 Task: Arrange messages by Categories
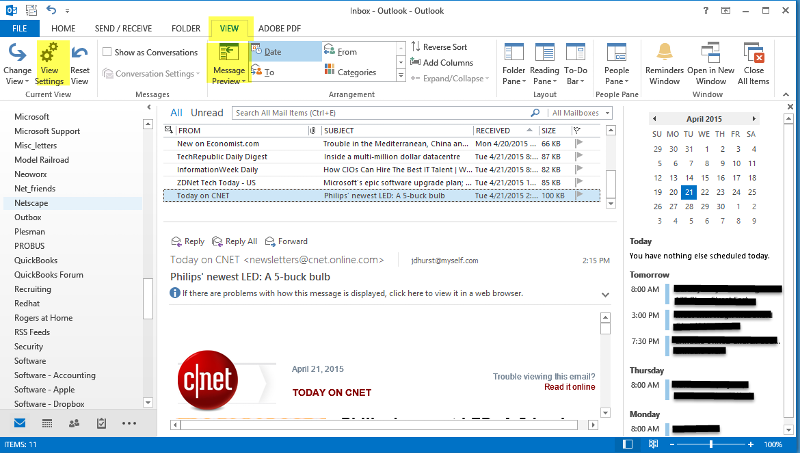(x=358, y=72)
